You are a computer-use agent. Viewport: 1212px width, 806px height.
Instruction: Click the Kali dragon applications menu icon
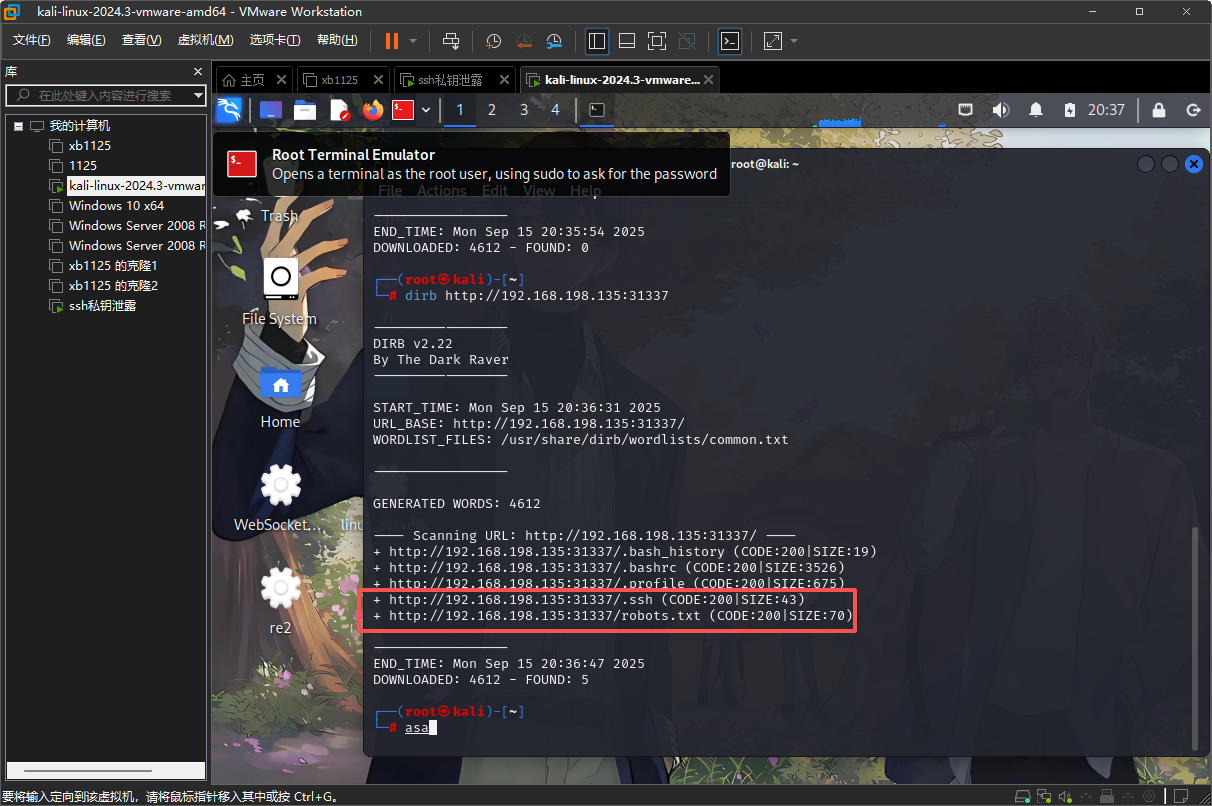click(229, 110)
